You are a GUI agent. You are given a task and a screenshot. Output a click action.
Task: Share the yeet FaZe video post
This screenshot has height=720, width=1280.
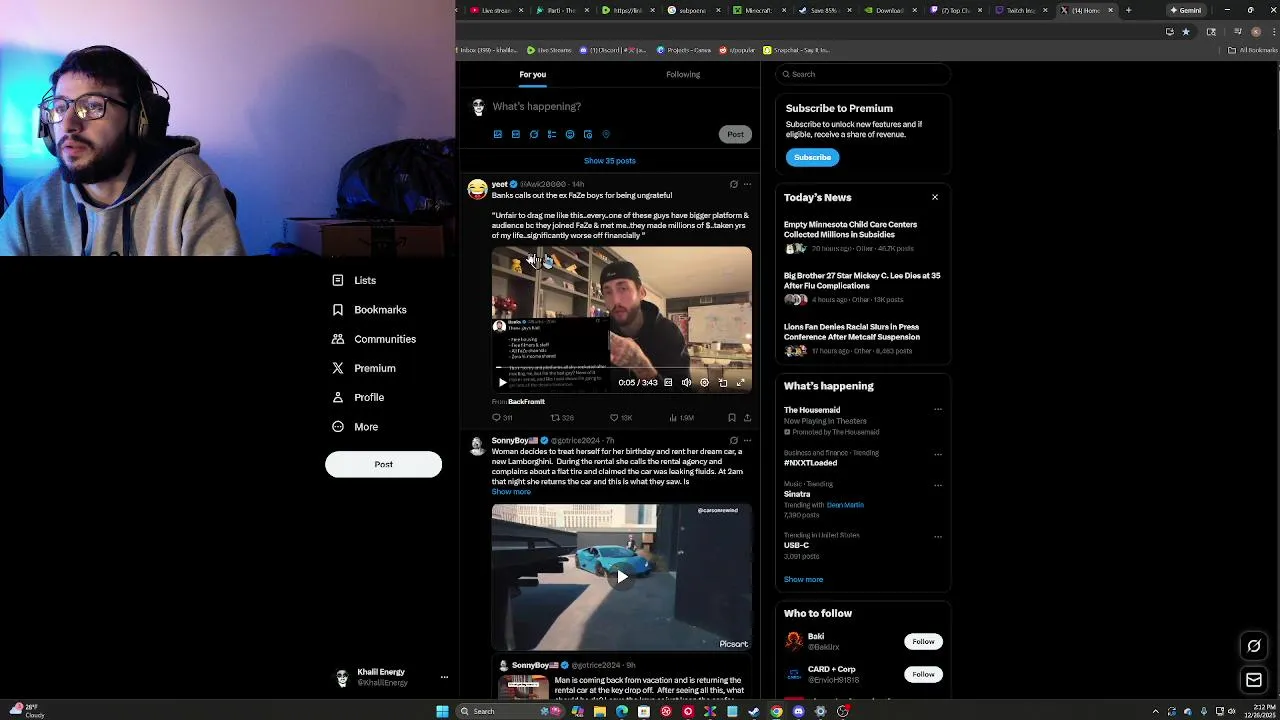coord(747,418)
